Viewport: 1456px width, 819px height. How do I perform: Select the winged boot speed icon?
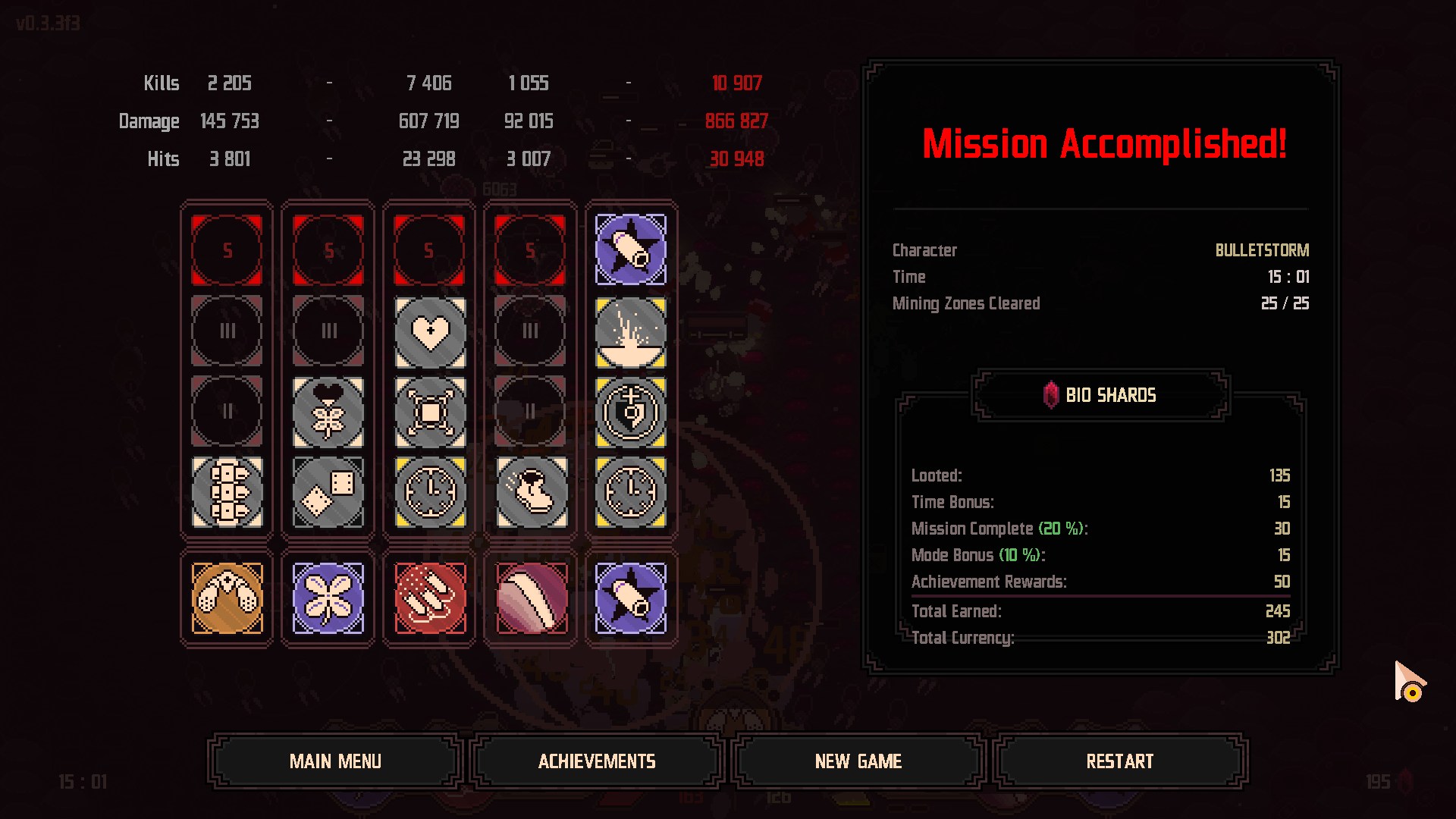(x=531, y=492)
